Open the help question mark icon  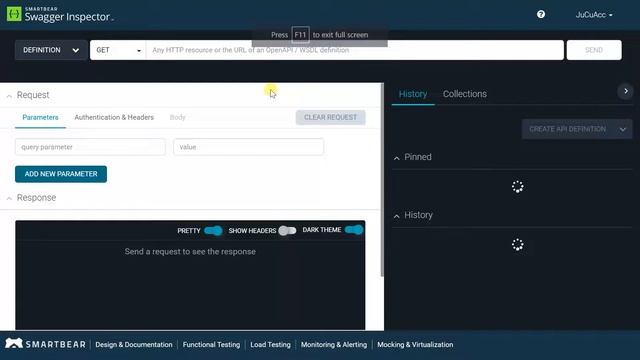541,14
